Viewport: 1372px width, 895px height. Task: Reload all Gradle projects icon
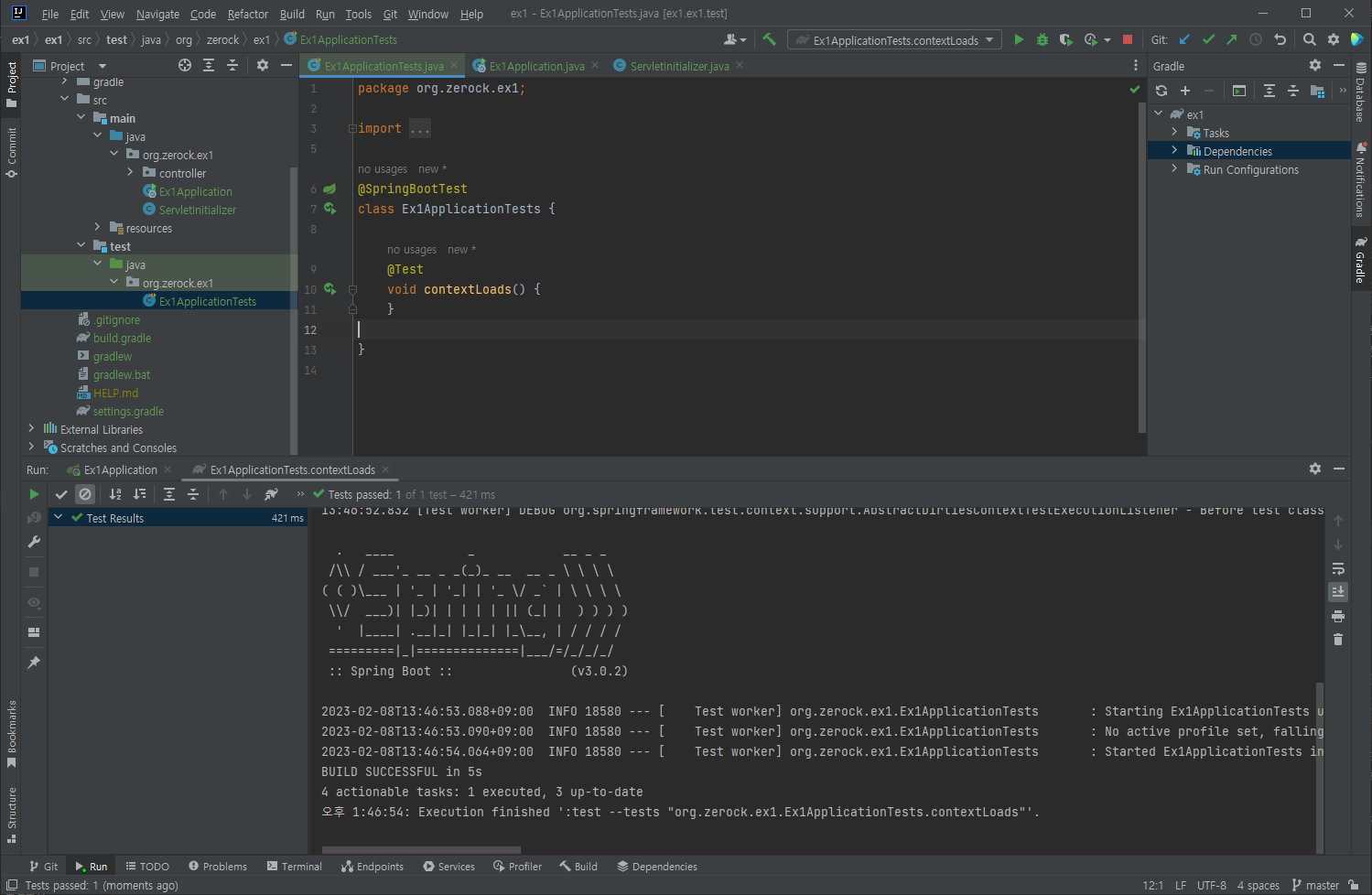(x=1161, y=91)
